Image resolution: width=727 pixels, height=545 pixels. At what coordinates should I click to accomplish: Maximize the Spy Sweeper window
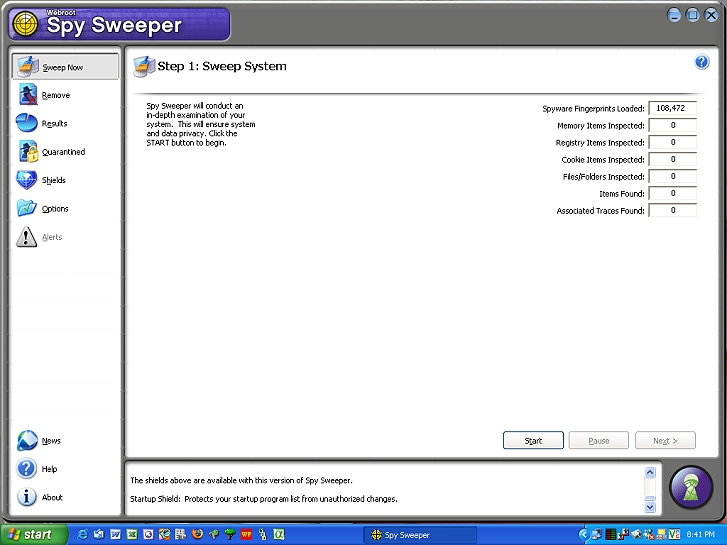(693, 15)
